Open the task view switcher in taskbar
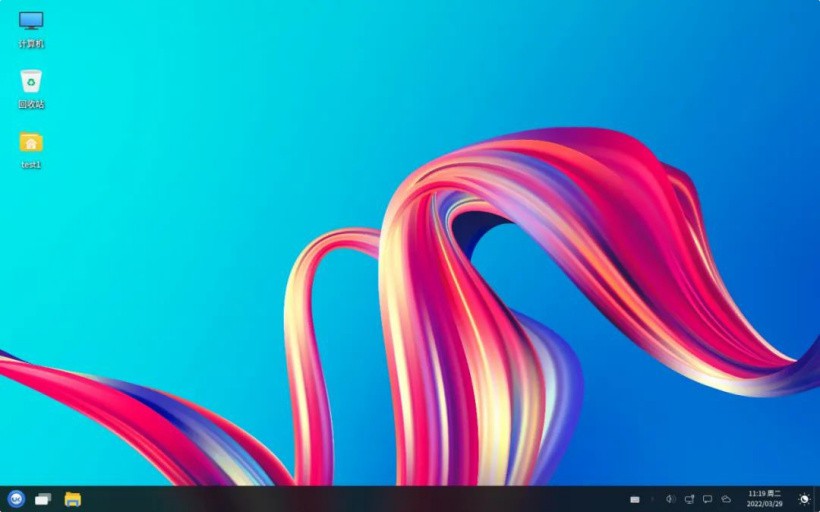This screenshot has width=820, height=512. pyautogui.click(x=43, y=498)
